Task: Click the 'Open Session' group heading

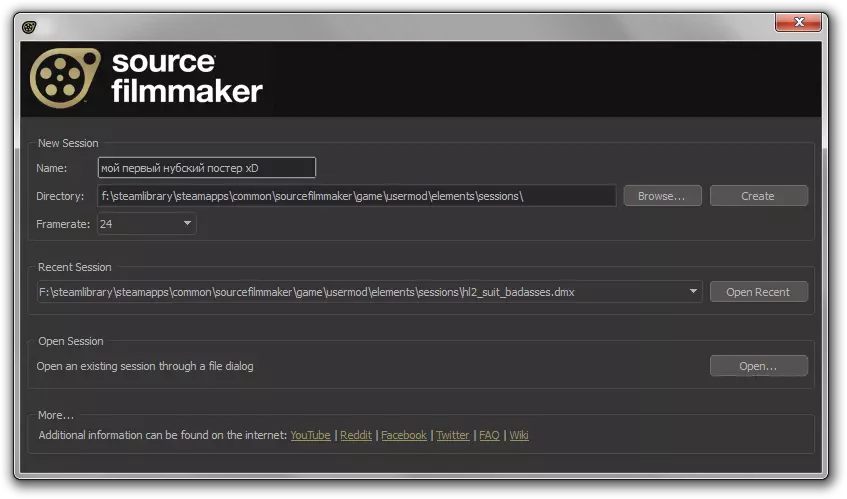Action: [71, 341]
